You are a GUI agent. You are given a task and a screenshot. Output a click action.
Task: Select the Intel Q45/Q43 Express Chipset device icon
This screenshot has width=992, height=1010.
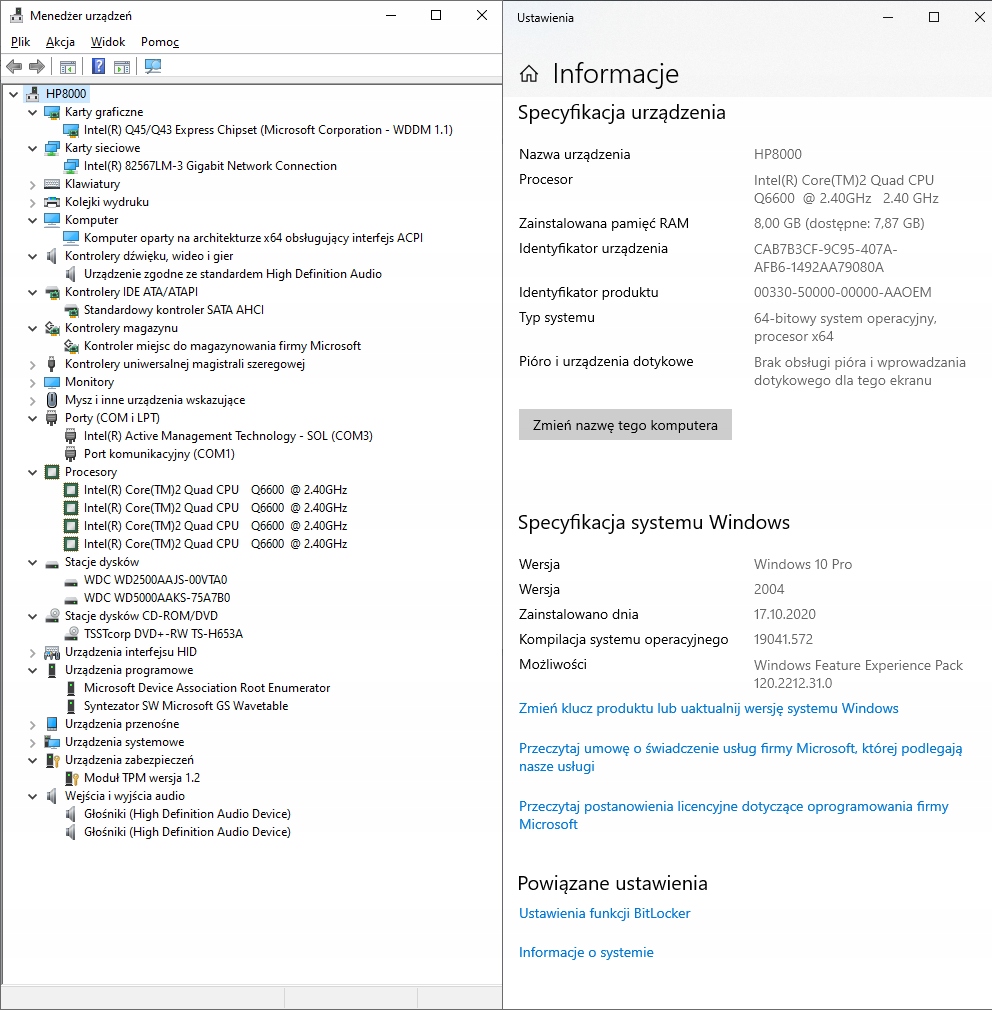pos(71,130)
